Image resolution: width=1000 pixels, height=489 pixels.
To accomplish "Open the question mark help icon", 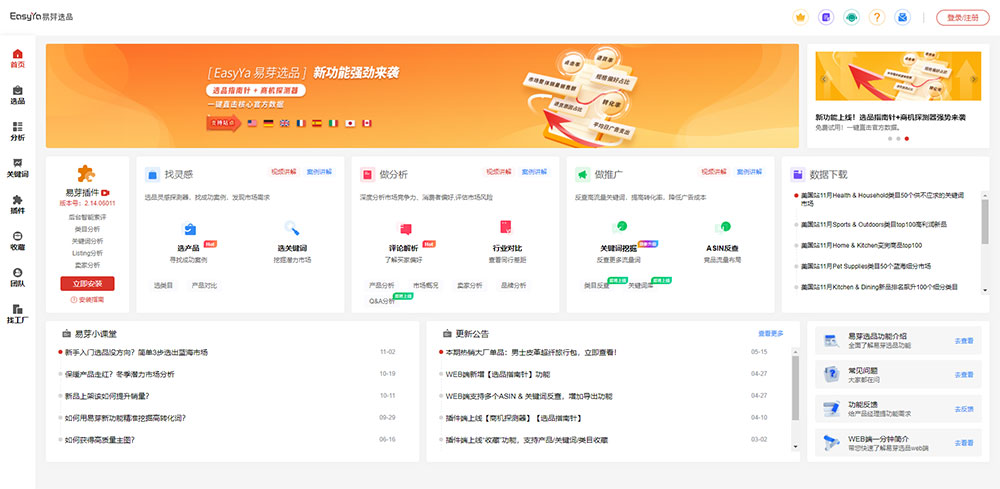I will tap(877, 17).
